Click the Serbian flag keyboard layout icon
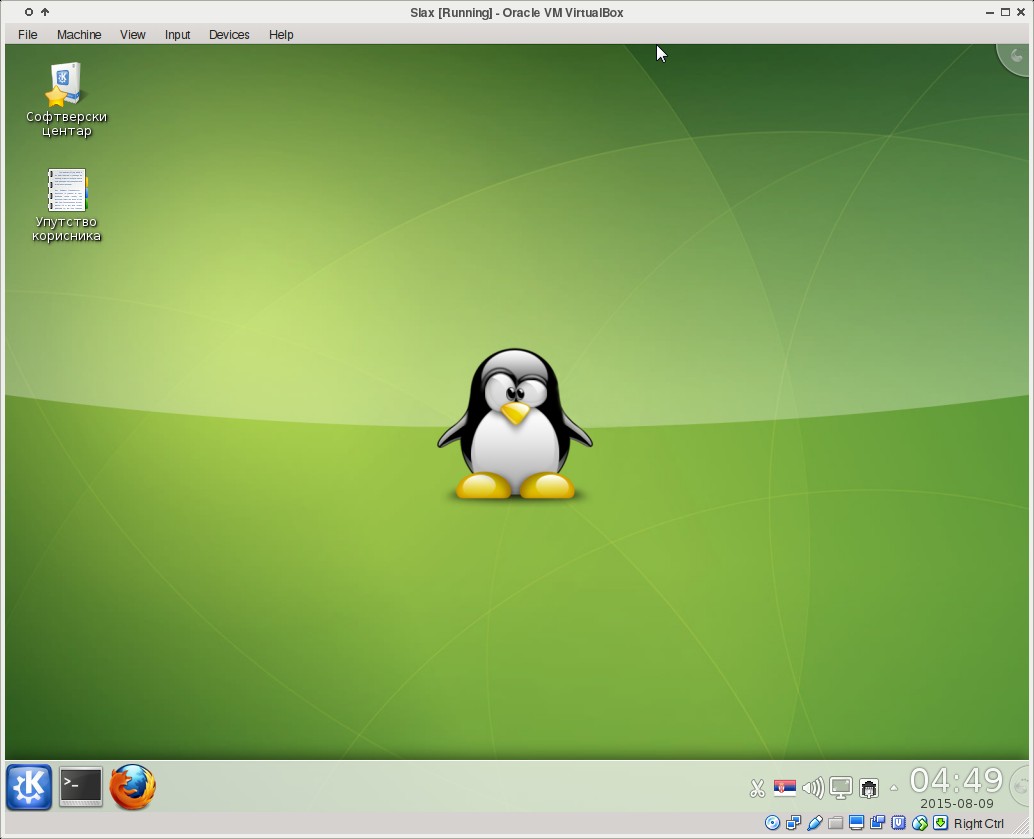1034x839 pixels. pos(785,788)
